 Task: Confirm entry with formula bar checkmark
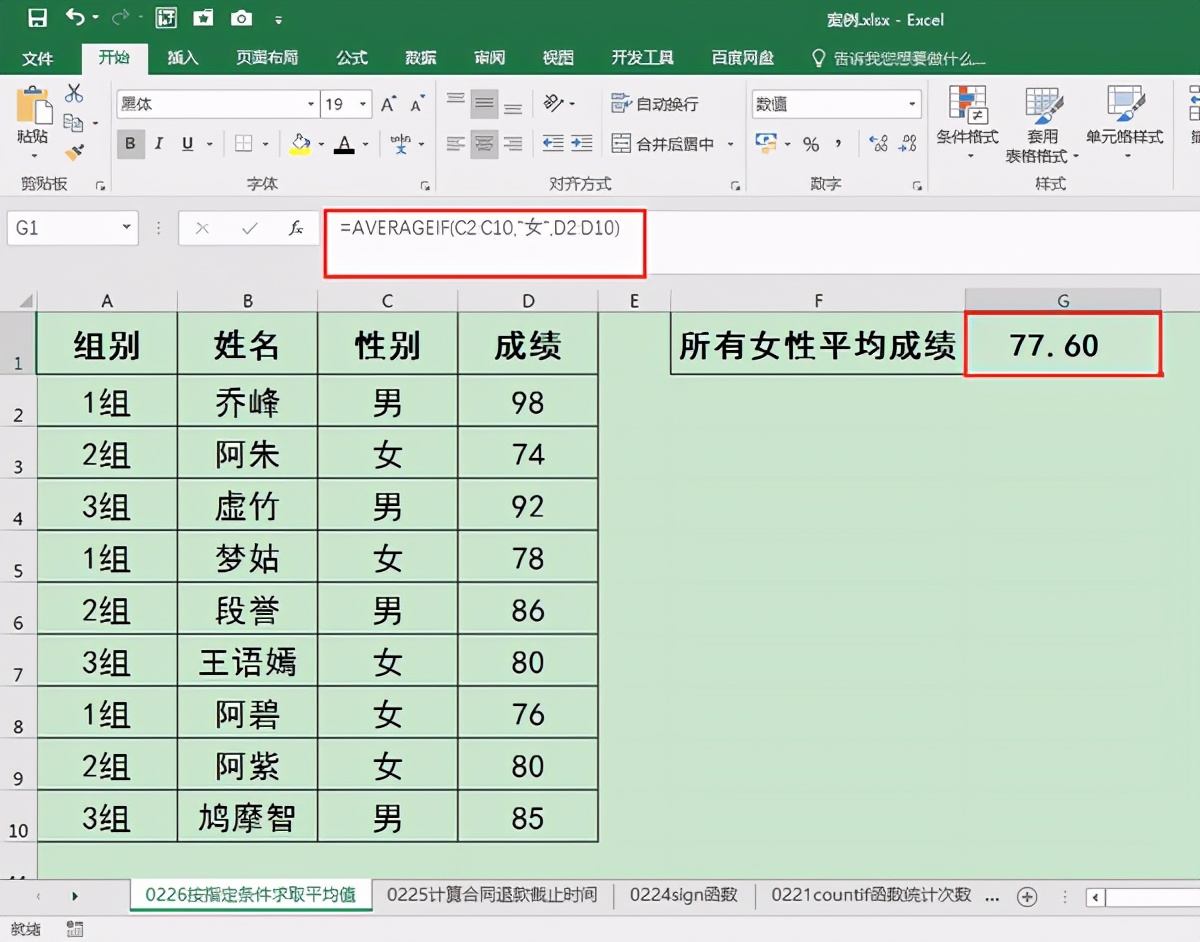click(249, 229)
